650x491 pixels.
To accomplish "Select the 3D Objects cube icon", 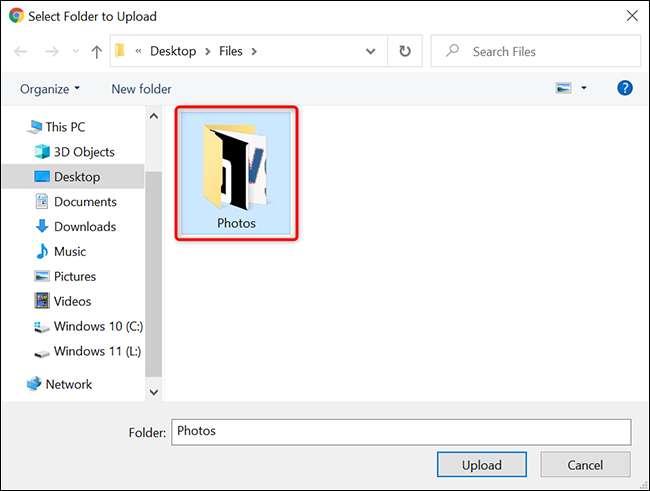I will click(42, 152).
